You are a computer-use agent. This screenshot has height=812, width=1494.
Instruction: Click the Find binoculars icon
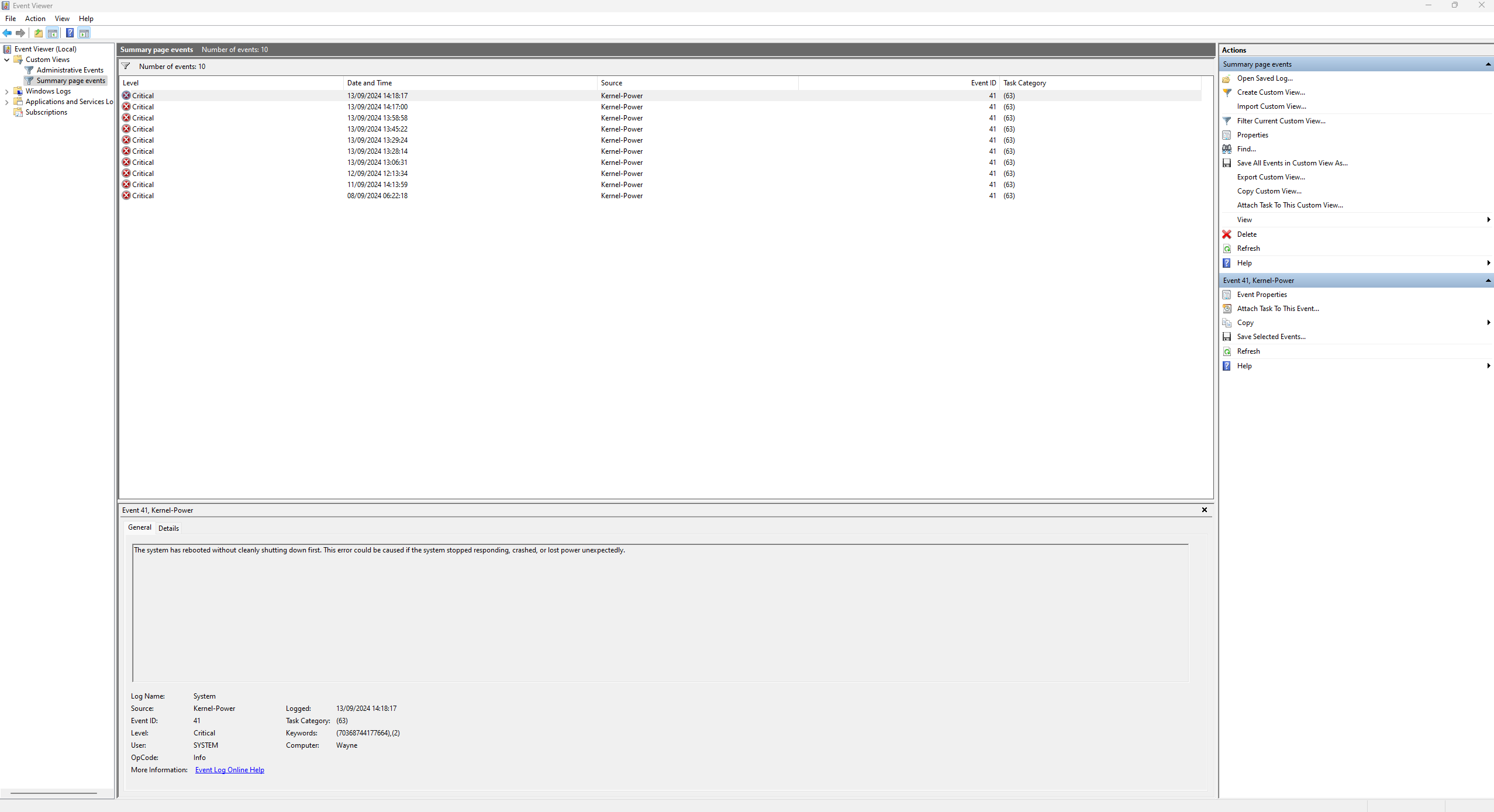click(x=1227, y=149)
